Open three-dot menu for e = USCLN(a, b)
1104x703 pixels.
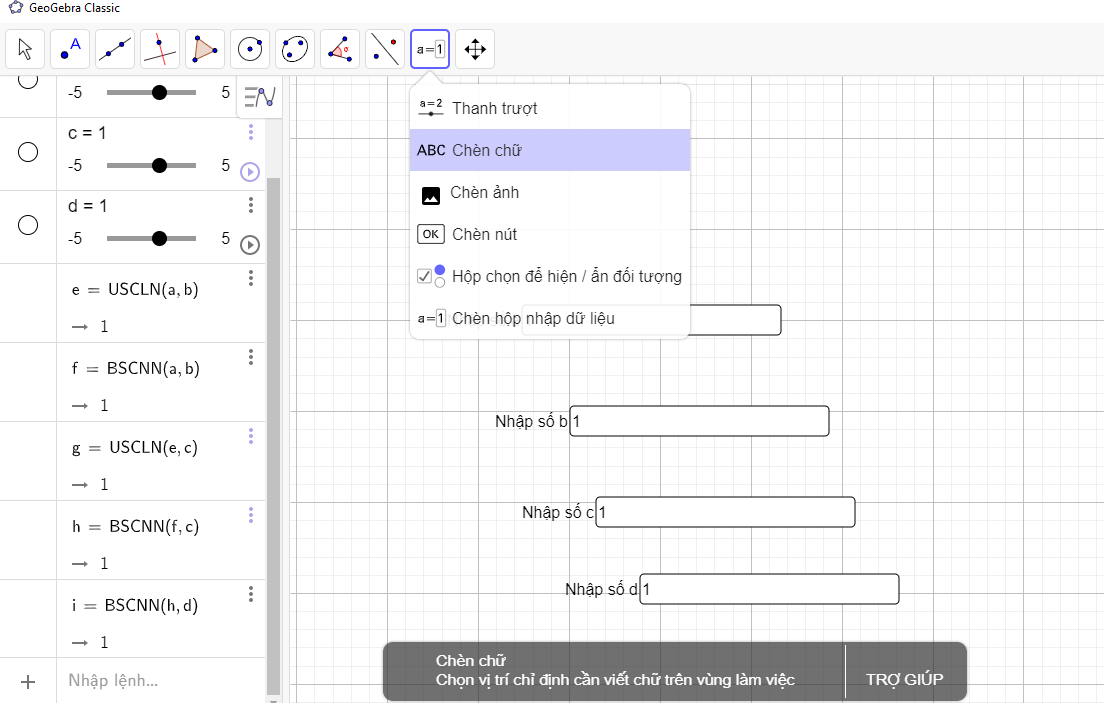click(x=251, y=278)
